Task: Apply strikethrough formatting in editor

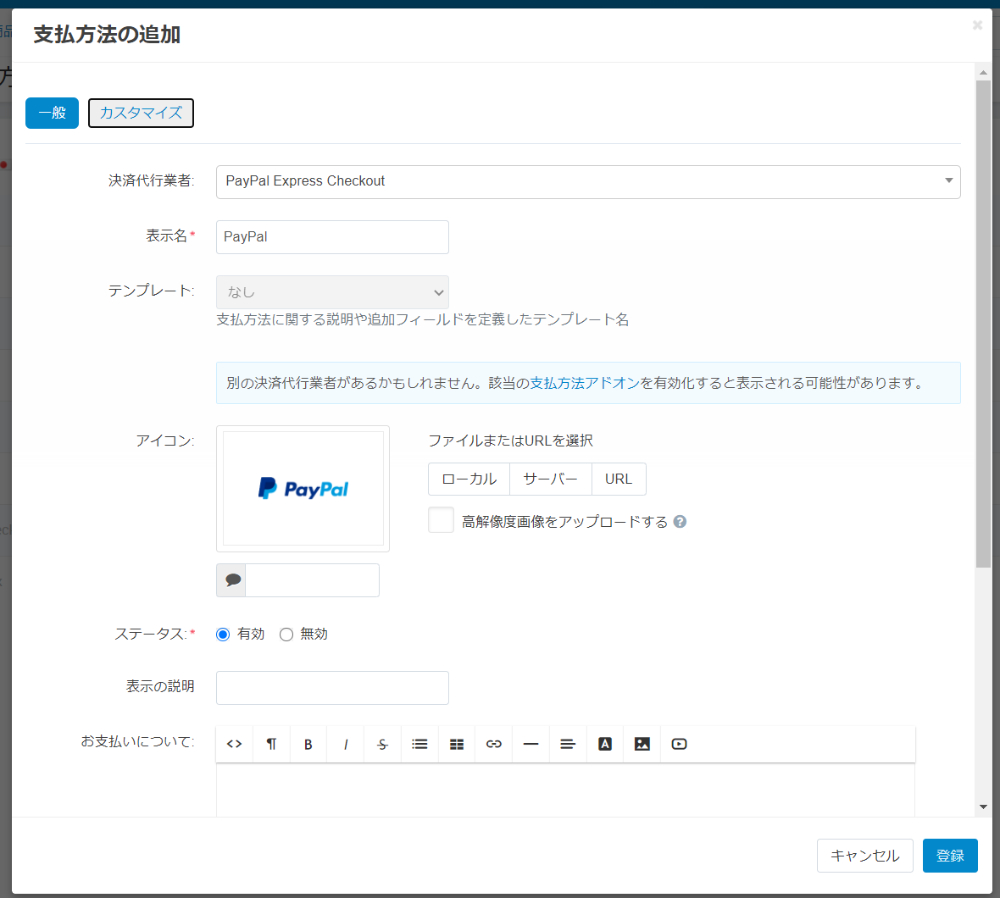Action: click(x=383, y=744)
